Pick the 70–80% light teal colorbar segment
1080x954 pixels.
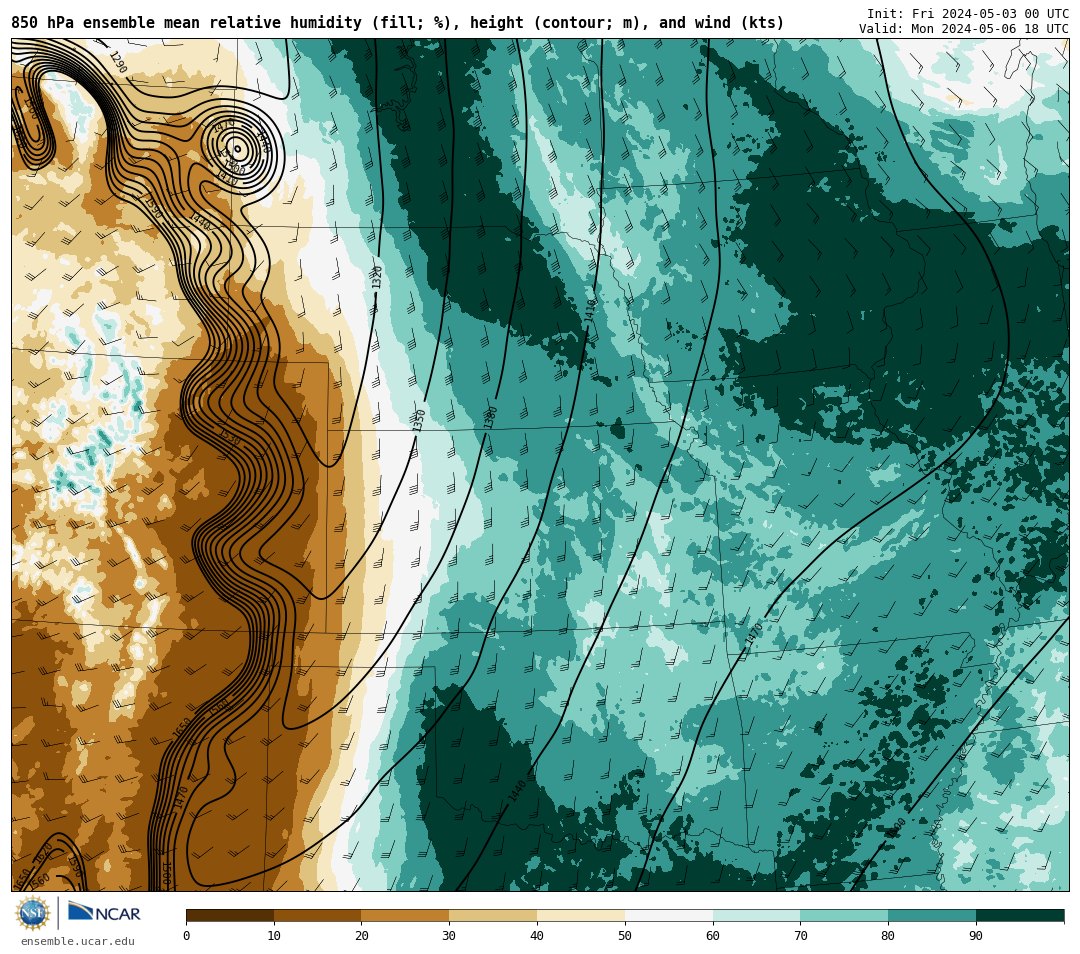pyautogui.click(x=844, y=916)
